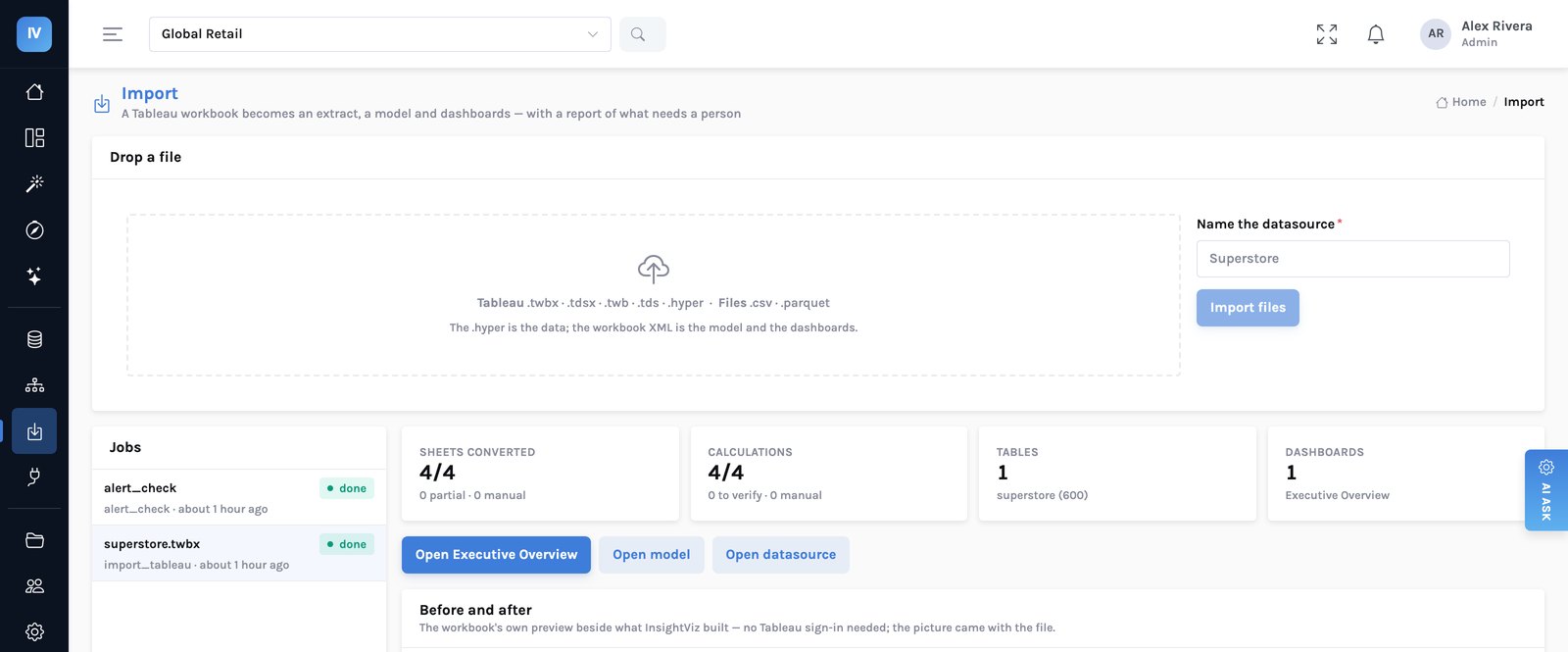The image size is (1568, 652).
Task: Enter fullscreen with the expand icon
Action: pyautogui.click(x=1327, y=34)
